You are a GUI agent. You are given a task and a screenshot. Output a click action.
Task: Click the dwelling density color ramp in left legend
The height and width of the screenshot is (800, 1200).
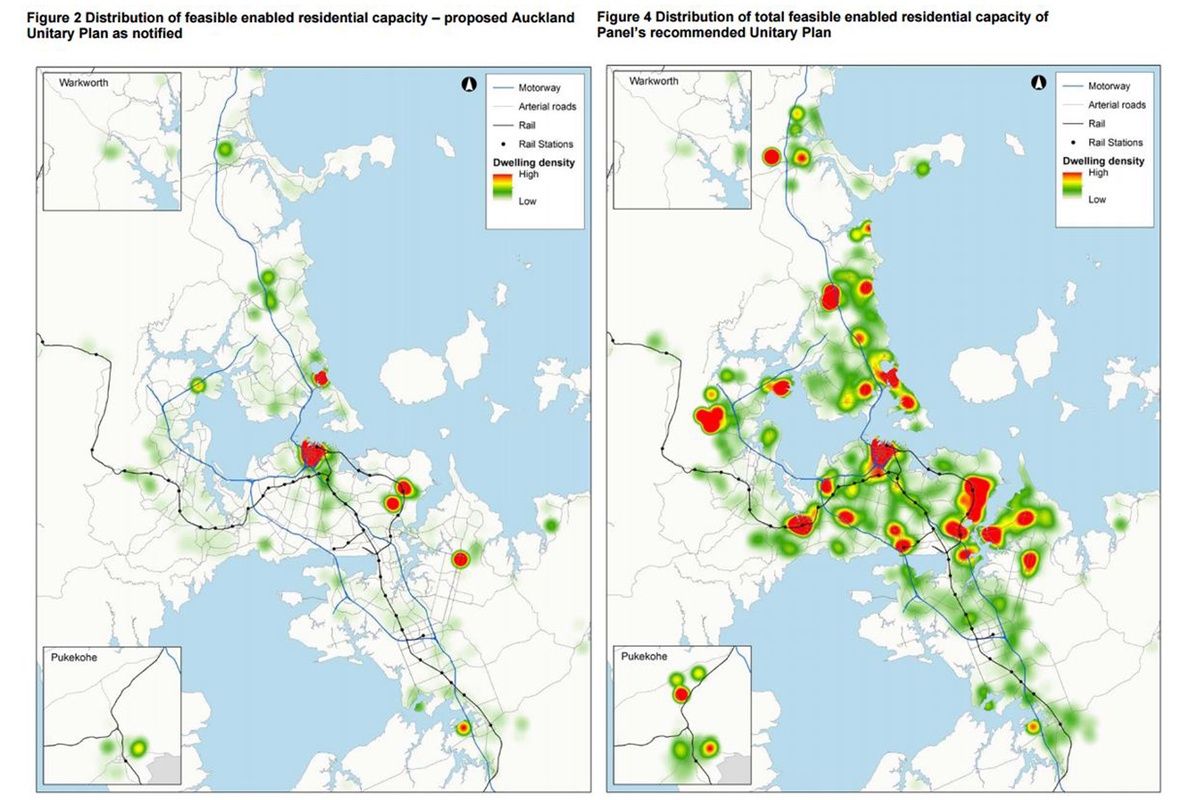(504, 187)
